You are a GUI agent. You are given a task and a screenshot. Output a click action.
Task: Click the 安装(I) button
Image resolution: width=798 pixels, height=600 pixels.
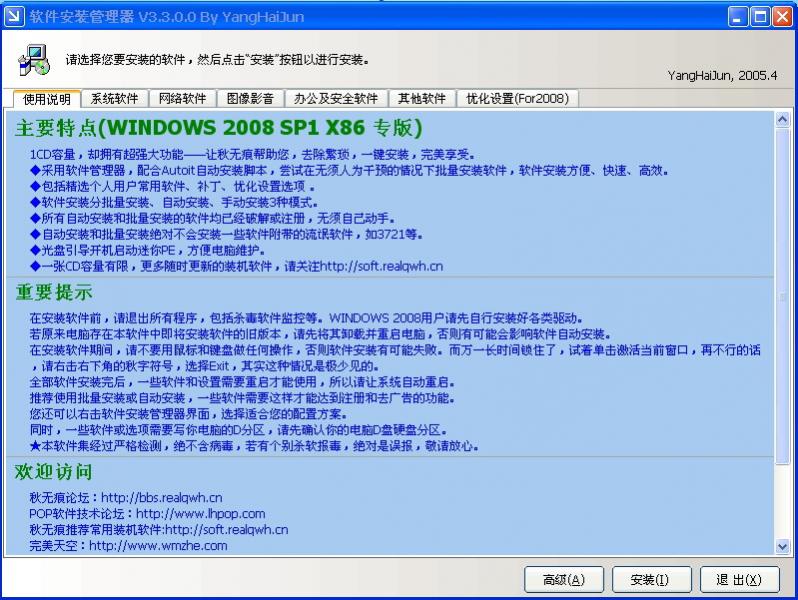651,580
